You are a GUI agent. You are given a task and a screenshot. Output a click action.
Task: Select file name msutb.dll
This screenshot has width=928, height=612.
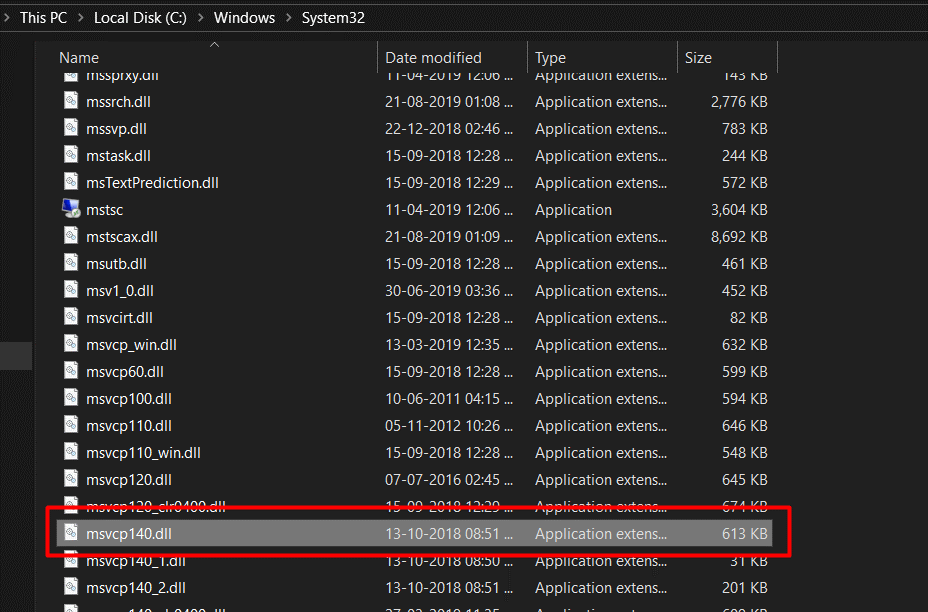coord(117,264)
